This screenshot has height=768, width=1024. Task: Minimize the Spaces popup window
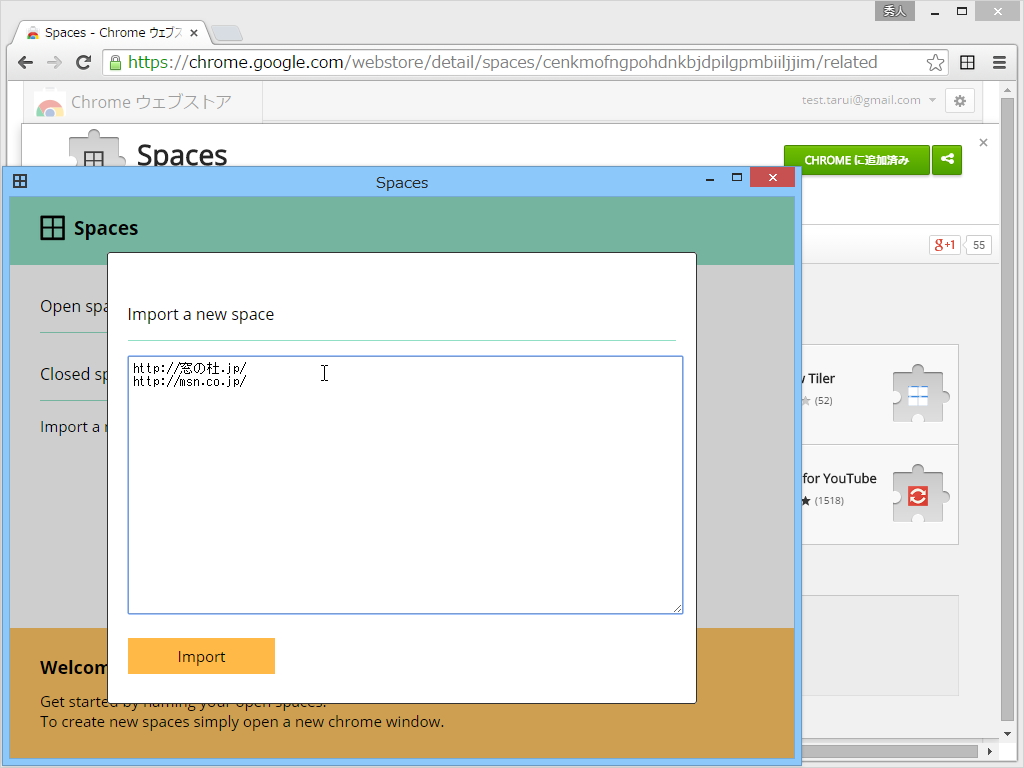[x=710, y=178]
